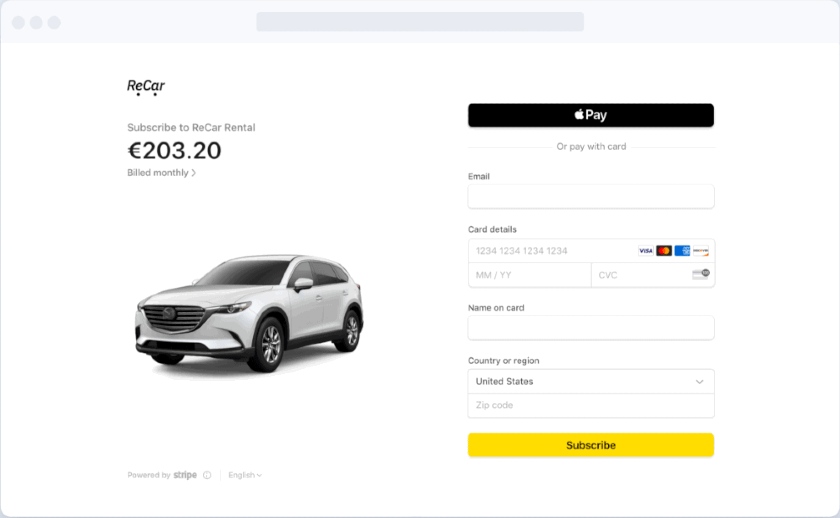
Task: Click the CVC card hint icon
Action: (701, 274)
